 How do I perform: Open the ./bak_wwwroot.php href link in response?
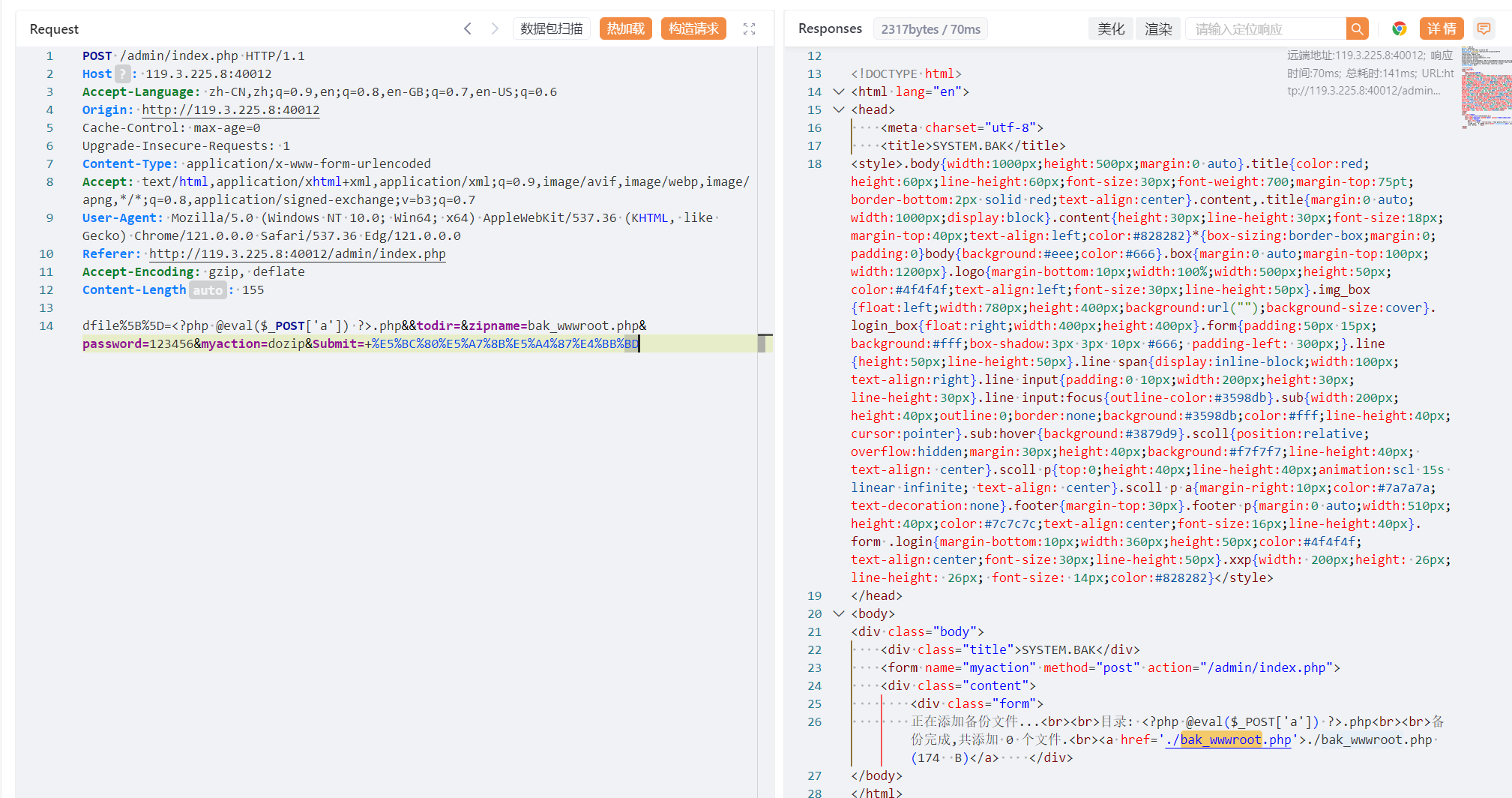(x=1228, y=739)
